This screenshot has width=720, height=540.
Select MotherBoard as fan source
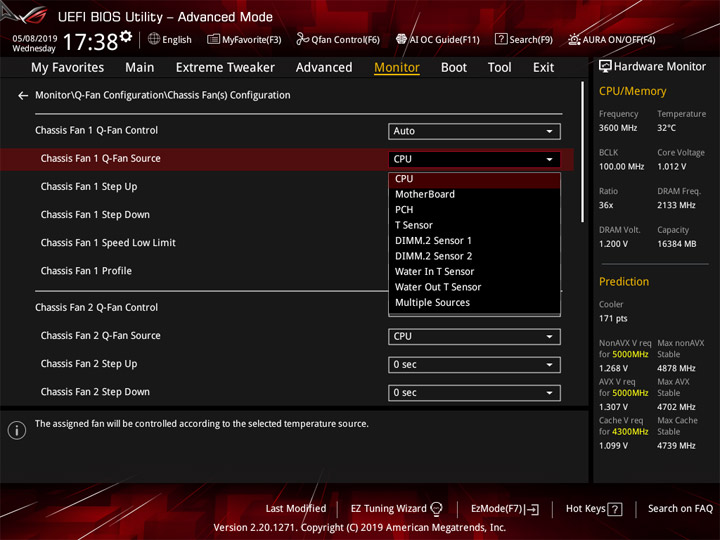coord(474,194)
